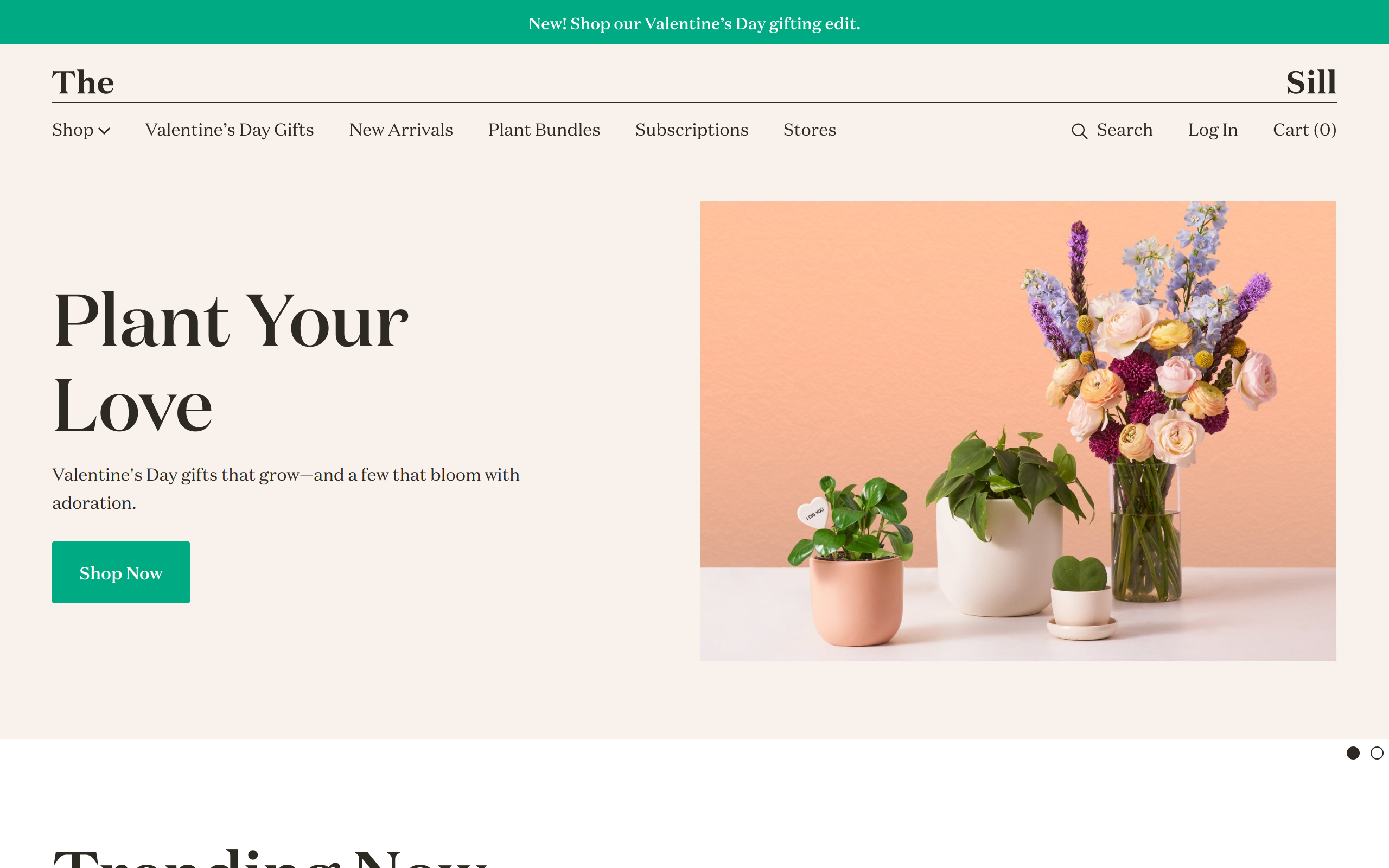Expand the Shop dropdown chevron
Image resolution: width=1389 pixels, height=868 pixels.
pyautogui.click(x=105, y=131)
